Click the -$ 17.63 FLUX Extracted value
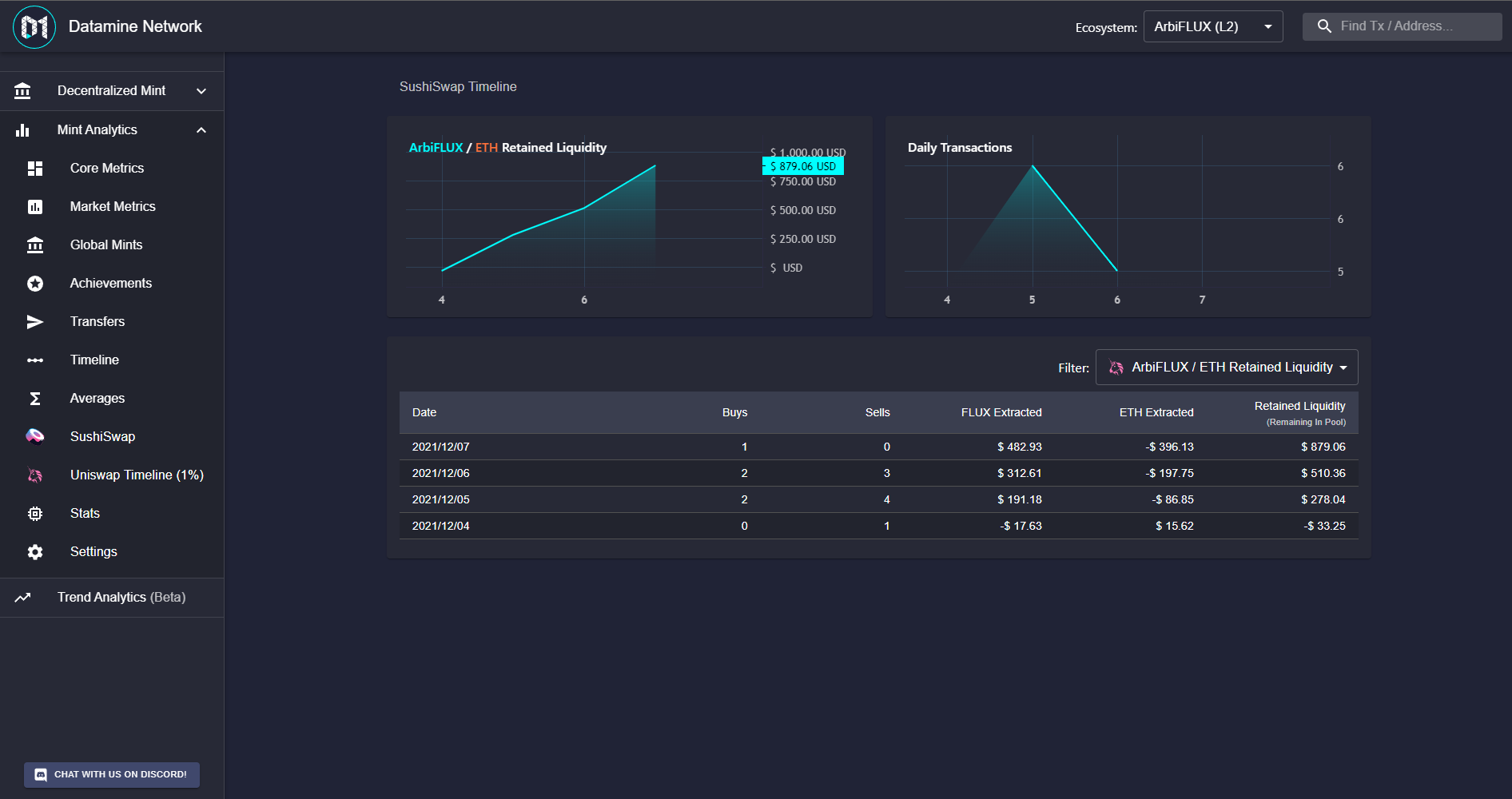1512x799 pixels. tap(1021, 527)
